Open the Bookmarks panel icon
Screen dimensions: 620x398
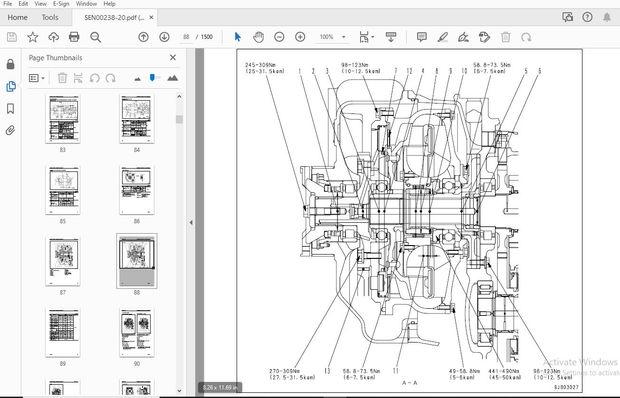[x=11, y=109]
